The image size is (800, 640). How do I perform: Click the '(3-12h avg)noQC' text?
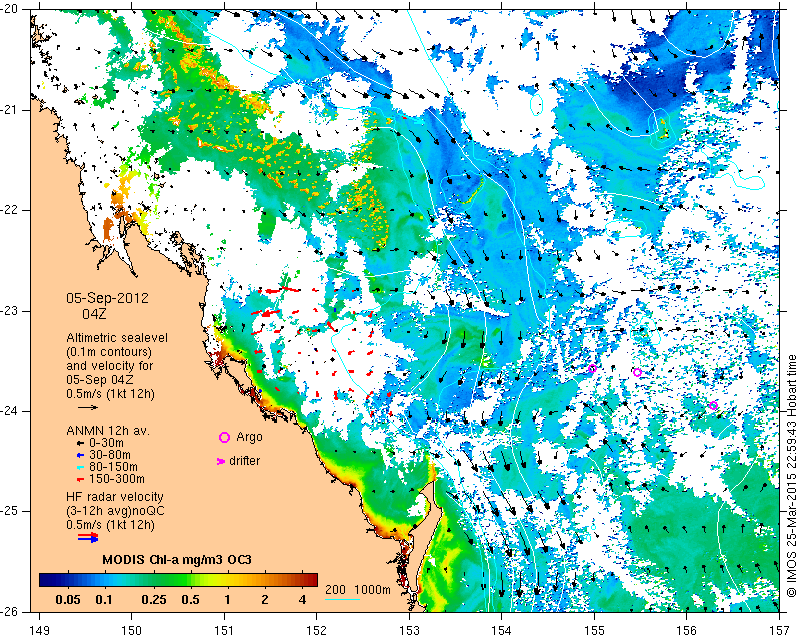(115, 511)
